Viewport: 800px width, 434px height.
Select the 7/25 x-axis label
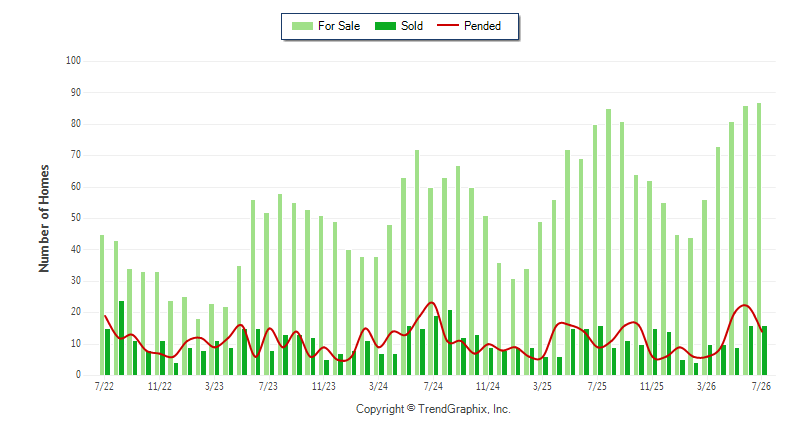[597, 386]
